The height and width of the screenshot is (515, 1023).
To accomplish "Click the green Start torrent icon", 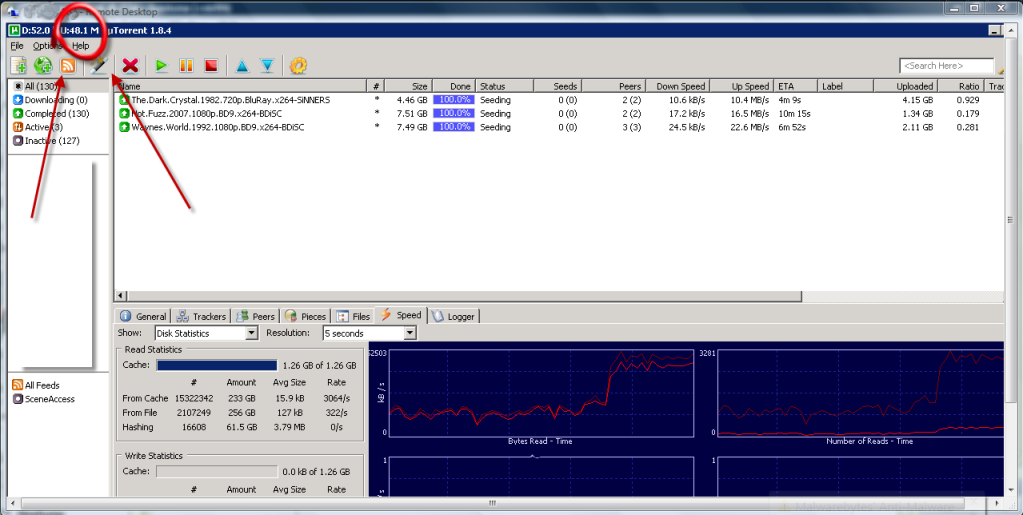I will pyautogui.click(x=161, y=65).
